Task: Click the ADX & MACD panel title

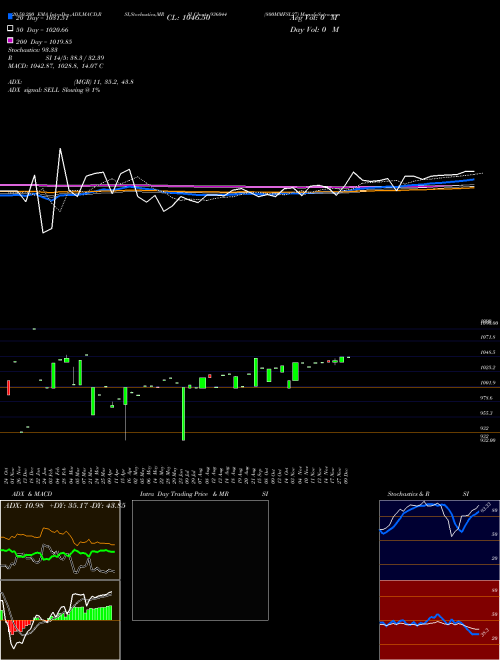Action: [x=32, y=494]
